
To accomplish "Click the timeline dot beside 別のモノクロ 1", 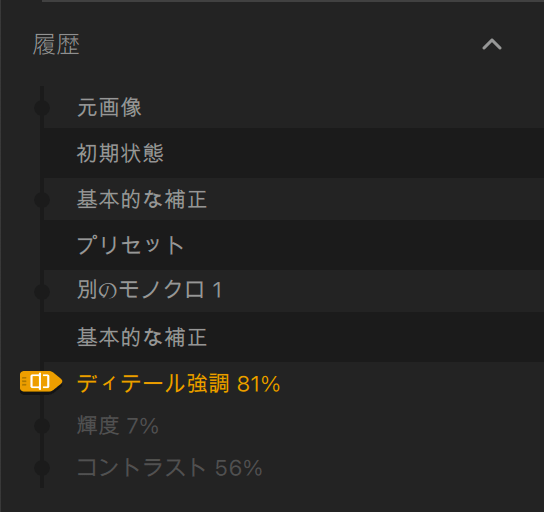I will point(42,291).
